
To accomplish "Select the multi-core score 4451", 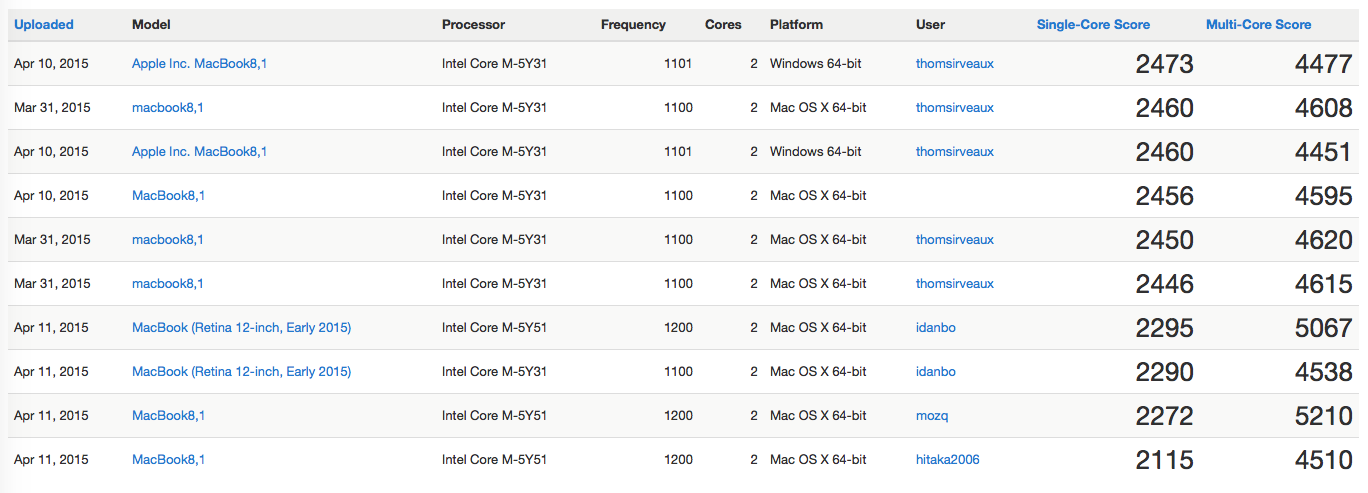I will 1324,152.
